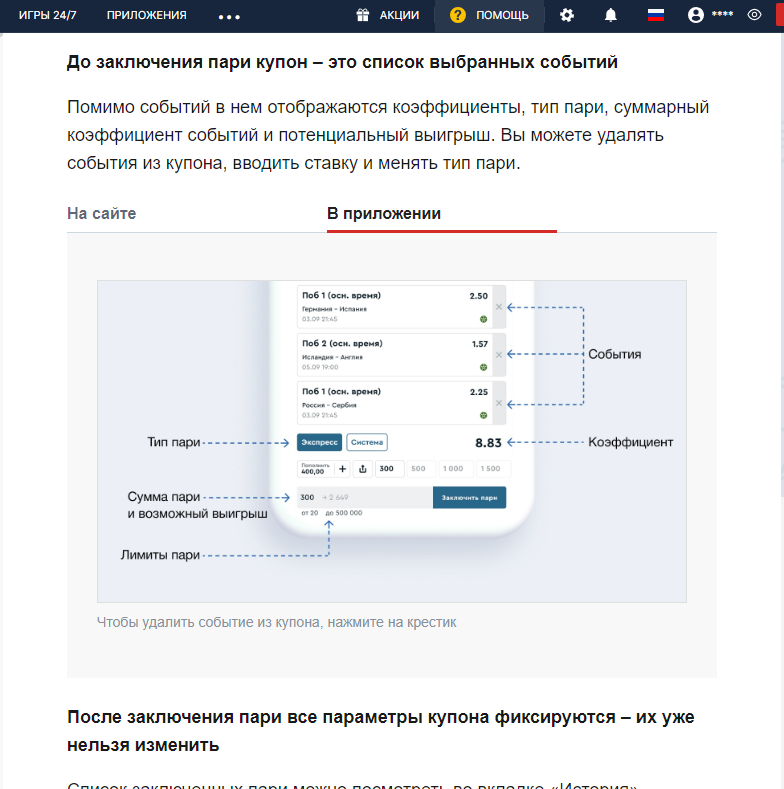Open the user account profile icon
The height and width of the screenshot is (789, 784).
(x=695, y=15)
